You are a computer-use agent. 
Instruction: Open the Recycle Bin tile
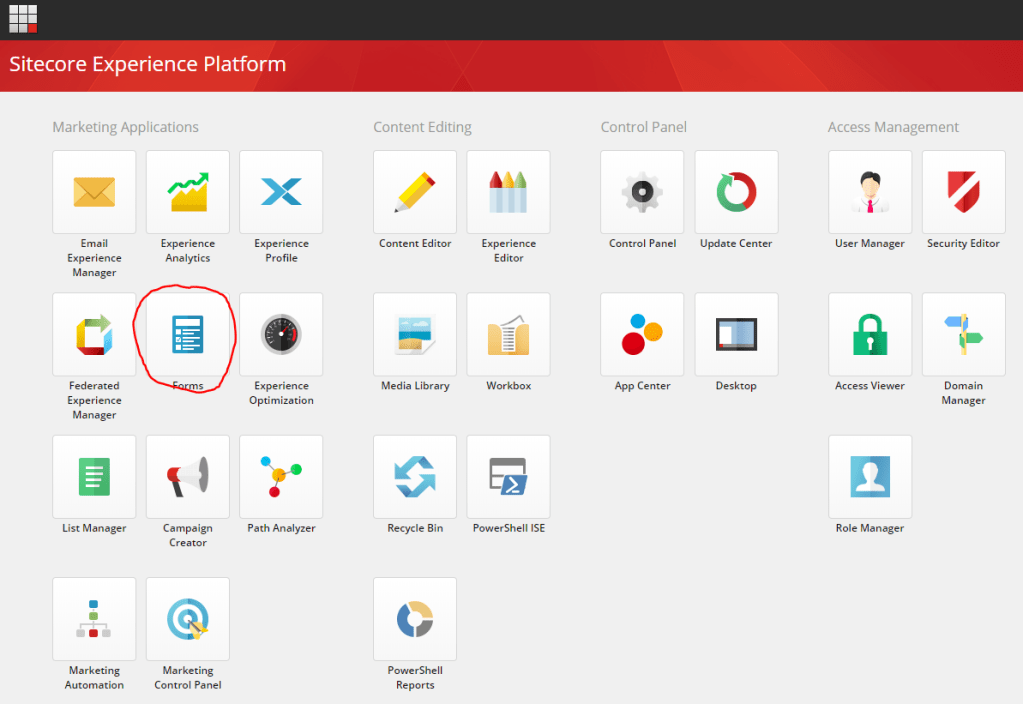[x=415, y=477]
